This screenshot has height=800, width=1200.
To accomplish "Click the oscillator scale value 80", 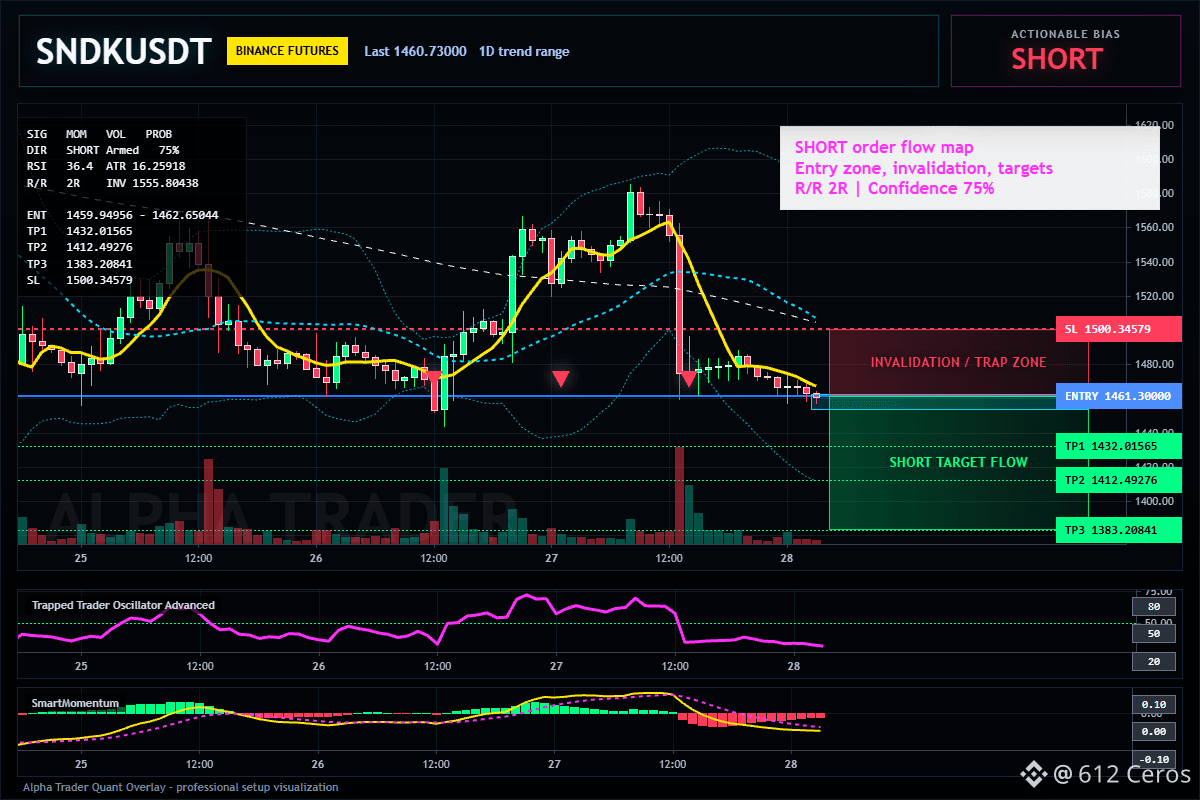I will [x=1153, y=606].
